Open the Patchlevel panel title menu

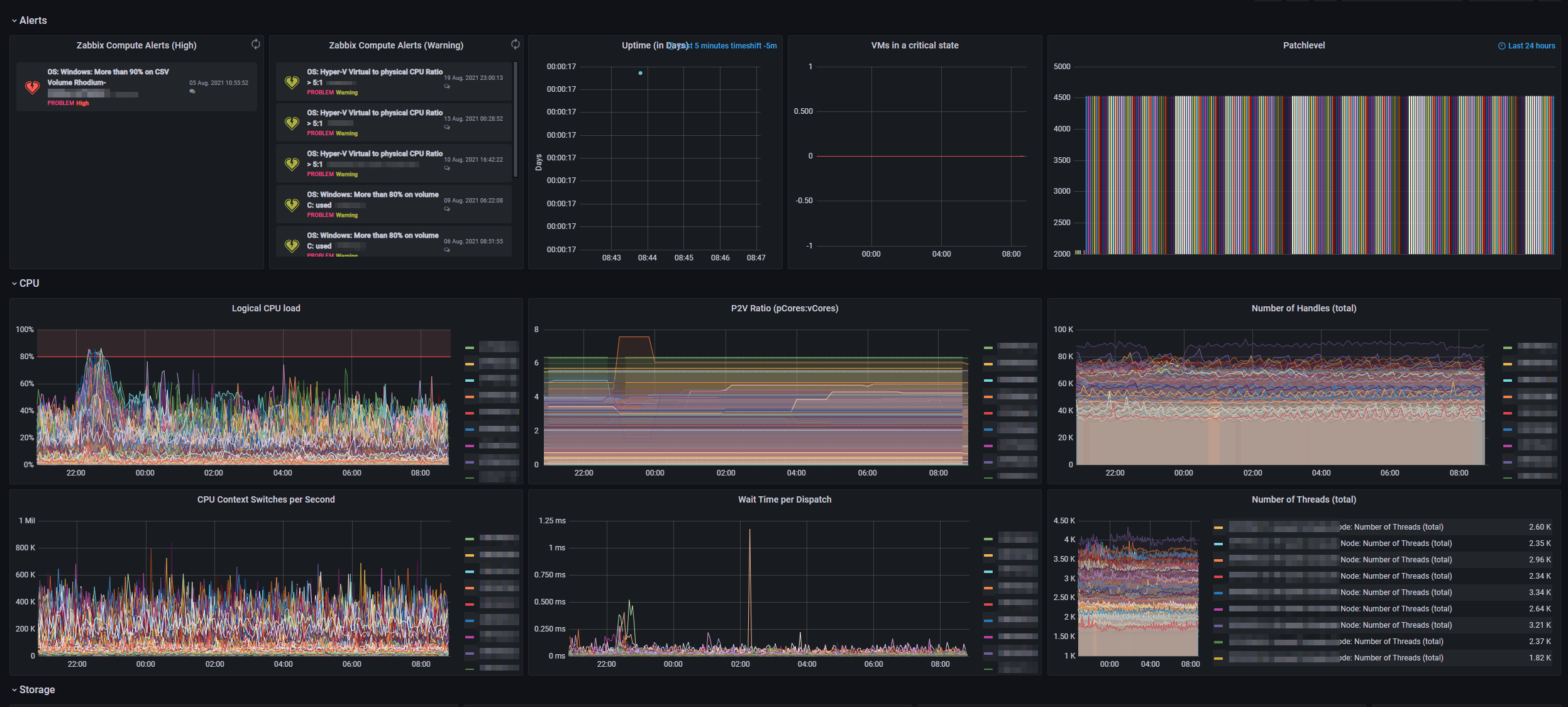point(1303,45)
